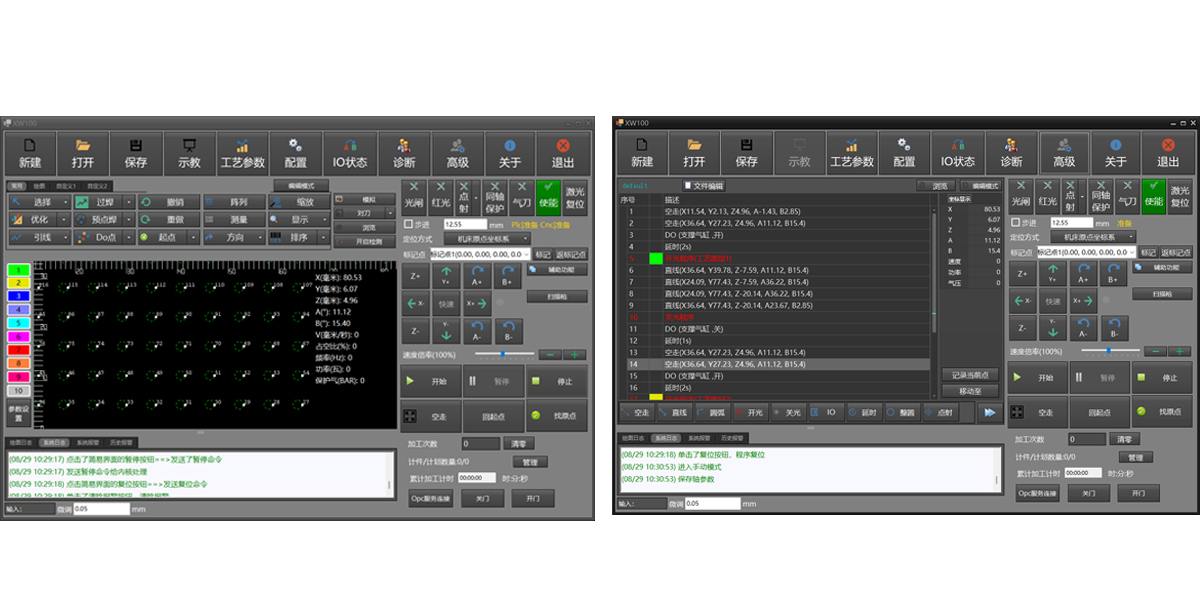Toggle 同轴保护 in the left window
The width and height of the screenshot is (1200, 600).
[x=494, y=197]
